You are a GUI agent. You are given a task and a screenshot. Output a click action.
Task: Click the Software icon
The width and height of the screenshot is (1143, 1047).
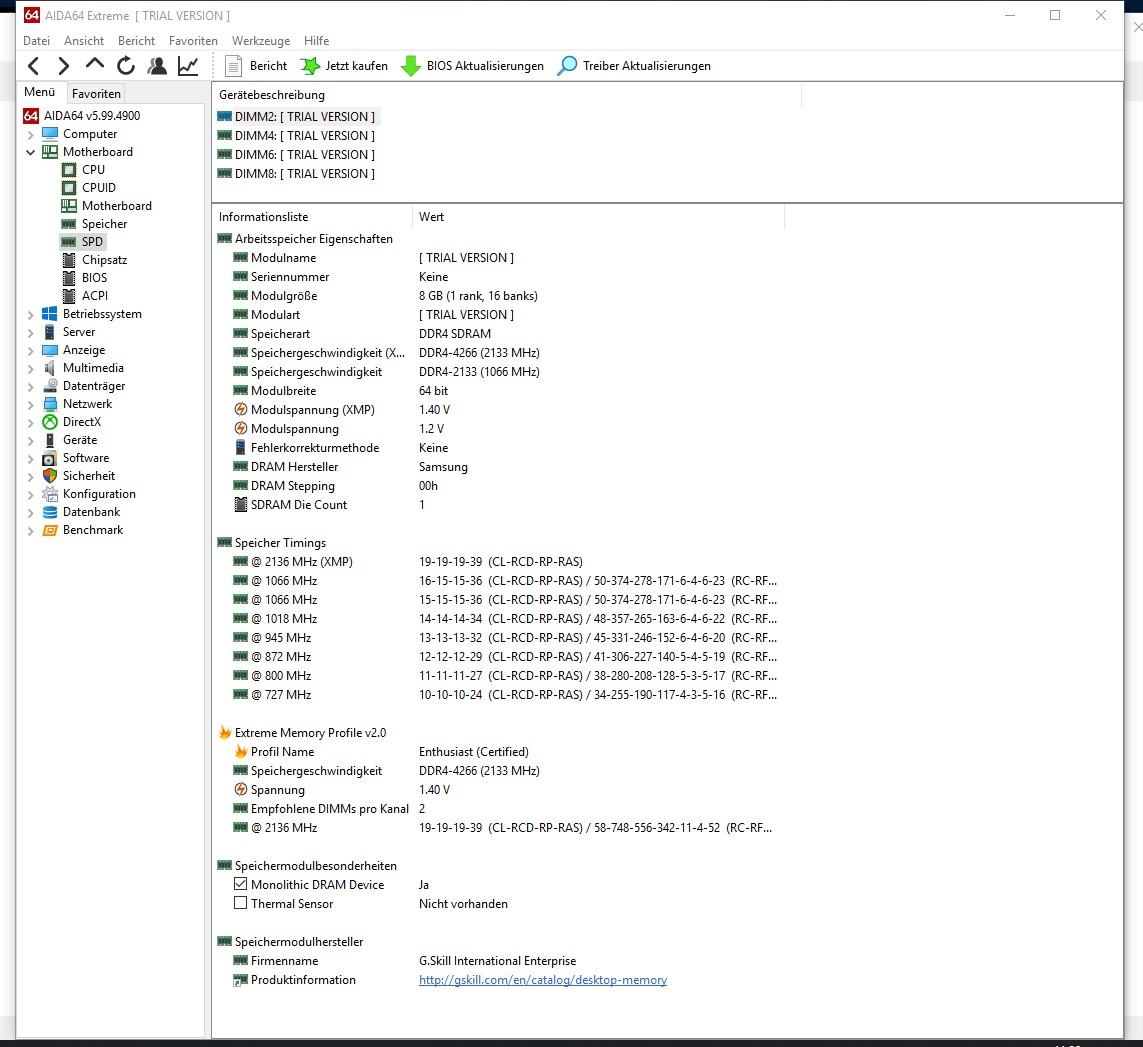click(50, 458)
